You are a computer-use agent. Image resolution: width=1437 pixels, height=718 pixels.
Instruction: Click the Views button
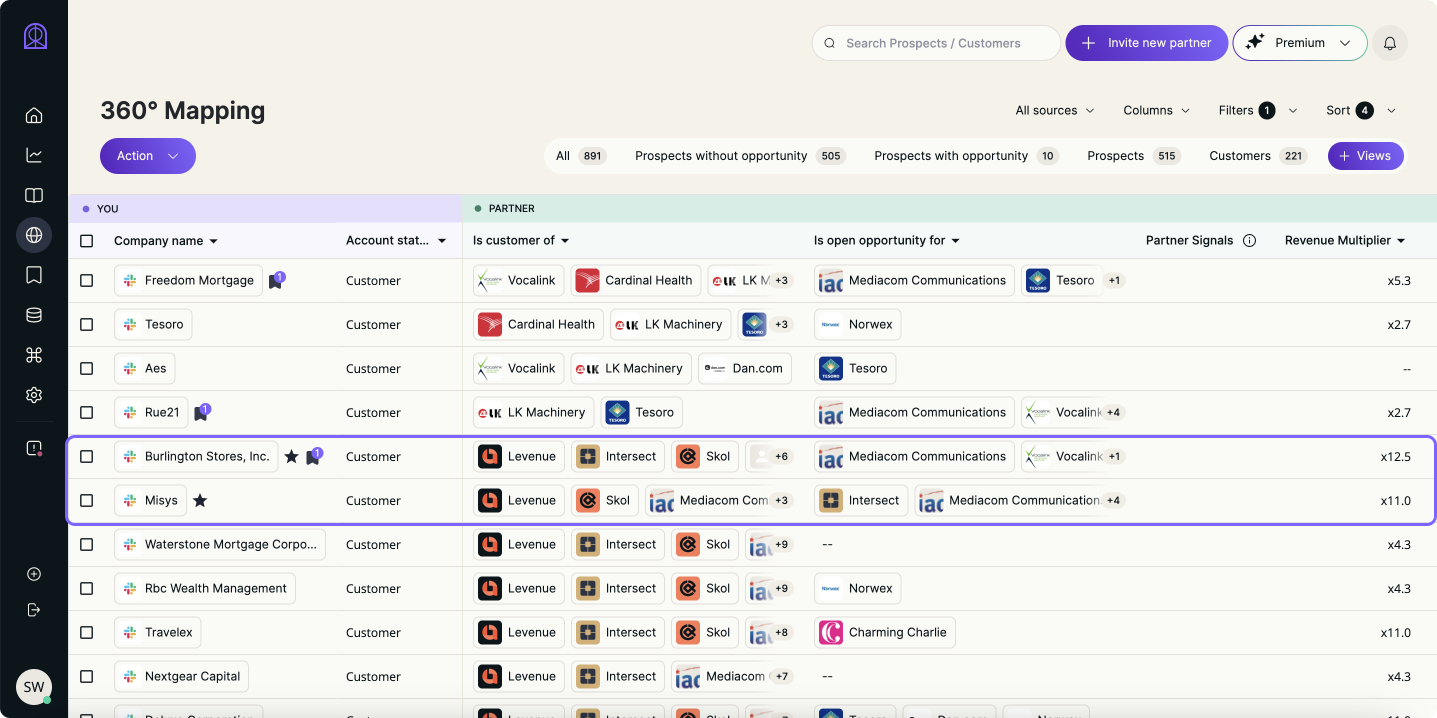(x=1366, y=156)
